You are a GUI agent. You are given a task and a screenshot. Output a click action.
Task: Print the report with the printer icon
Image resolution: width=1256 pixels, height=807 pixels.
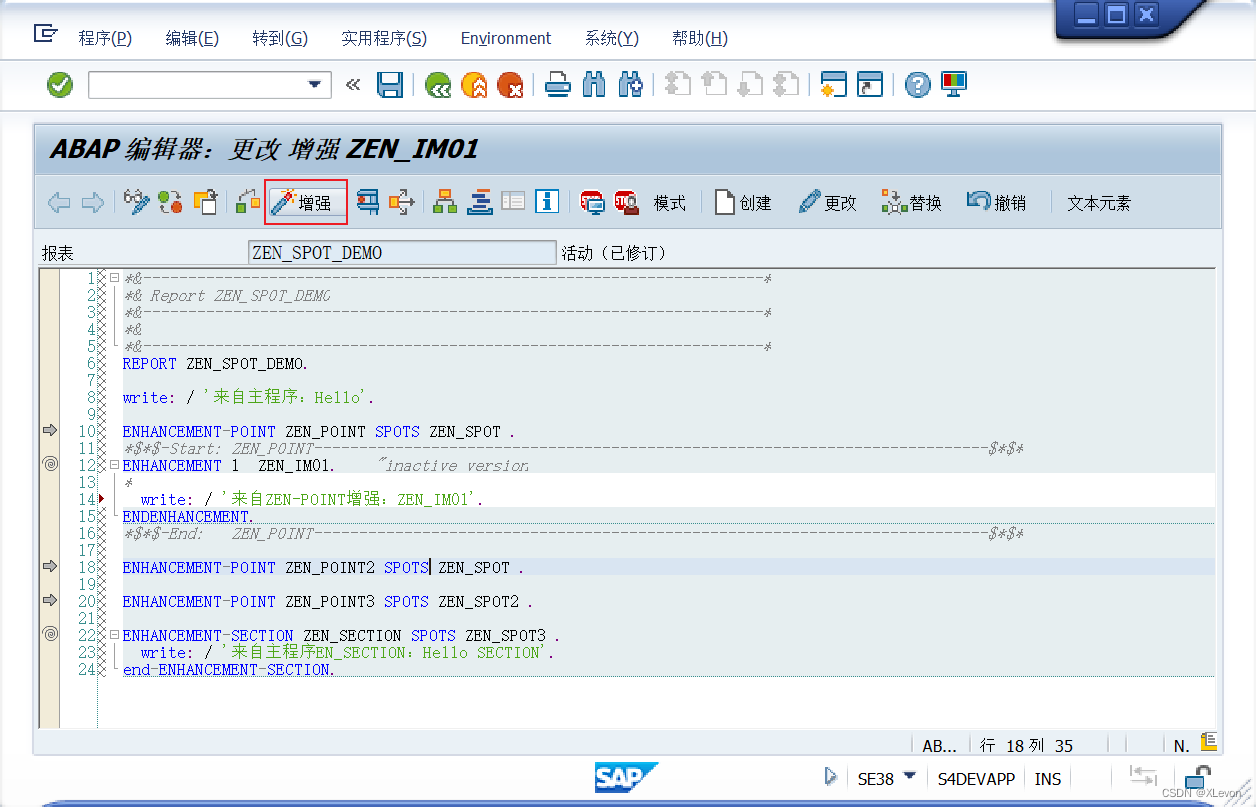(556, 85)
